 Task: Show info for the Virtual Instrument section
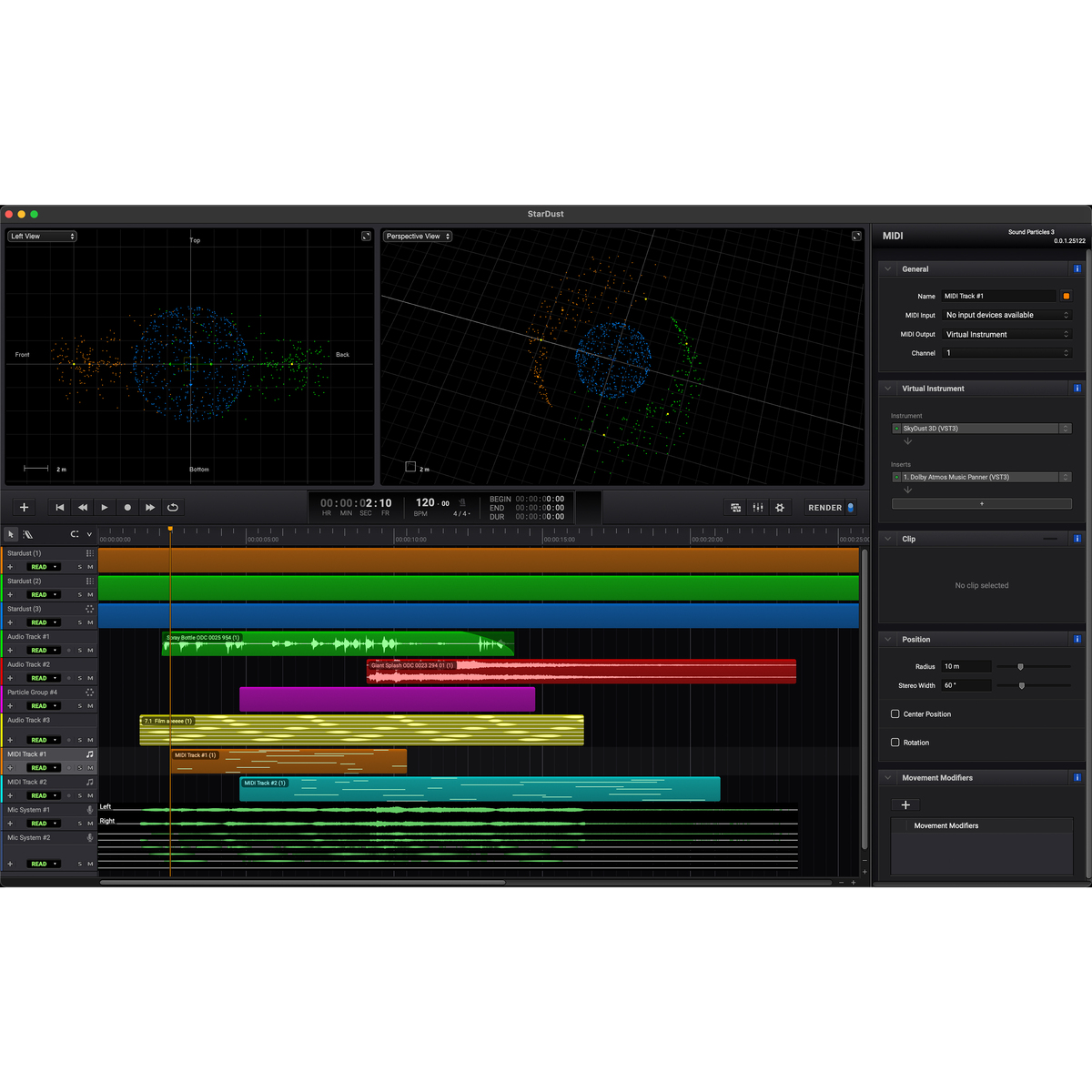tap(1077, 389)
